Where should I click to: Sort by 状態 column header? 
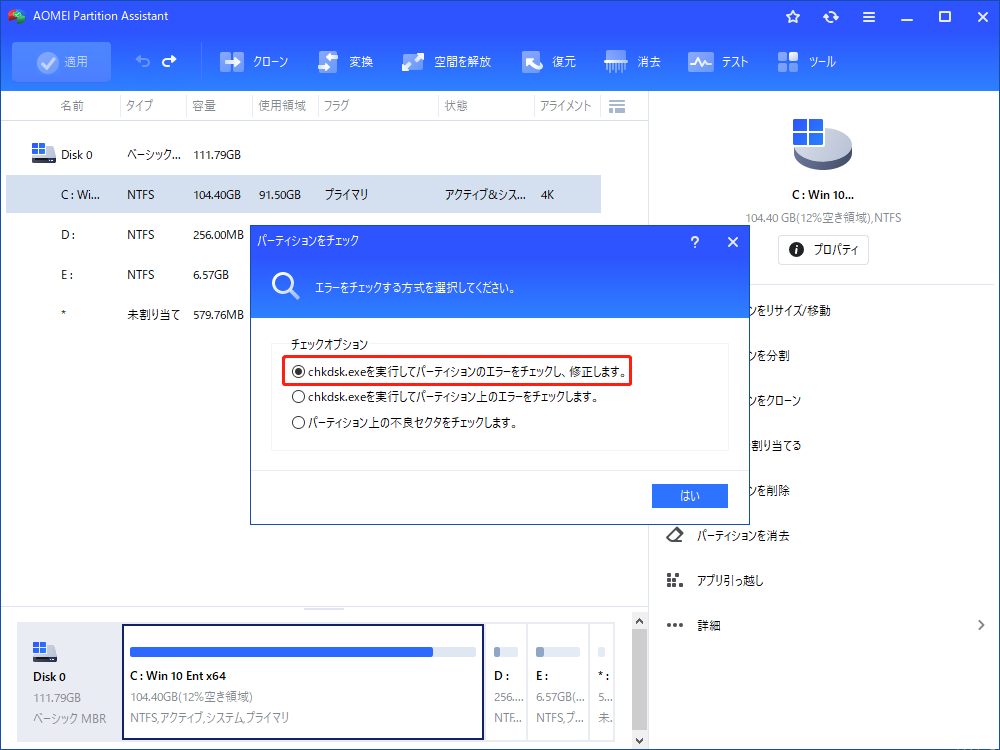(456, 106)
